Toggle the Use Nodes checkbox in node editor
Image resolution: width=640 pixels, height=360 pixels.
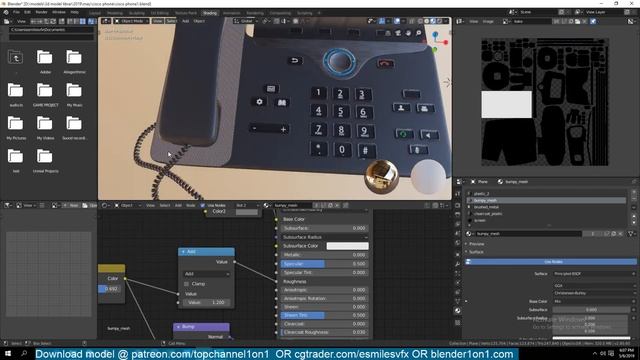tap(203, 205)
